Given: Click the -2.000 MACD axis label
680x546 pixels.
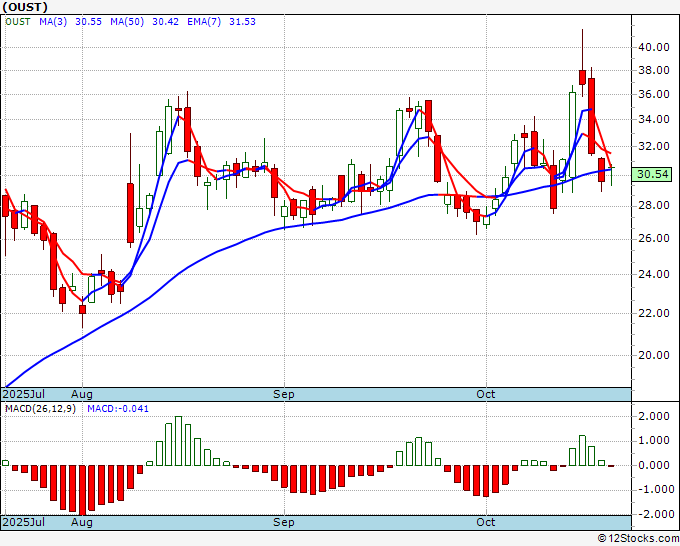Looking at the screenshot, I should coord(654,514).
